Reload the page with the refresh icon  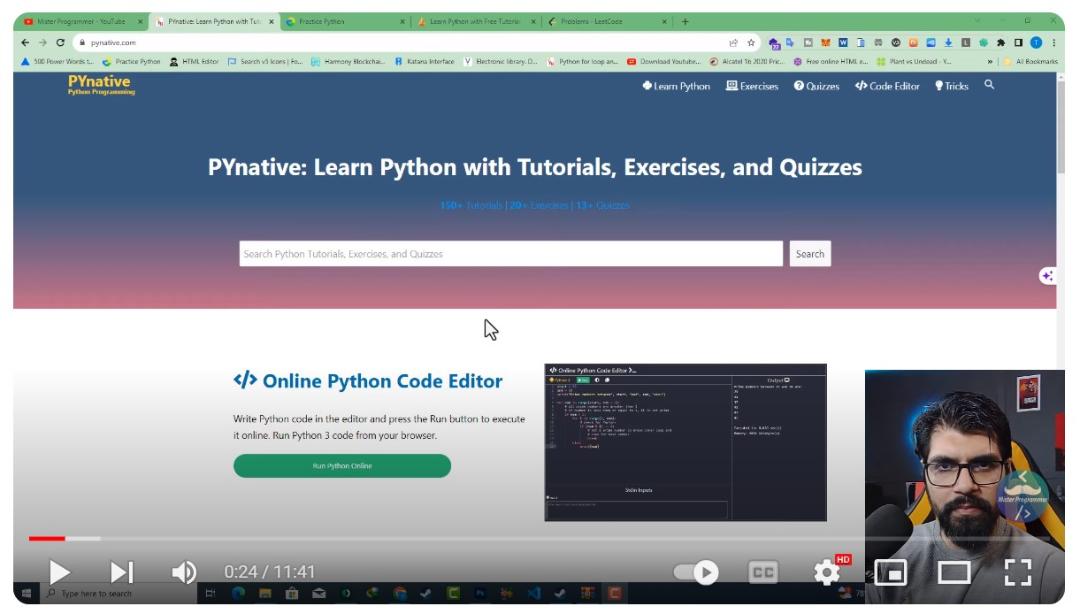(60, 43)
